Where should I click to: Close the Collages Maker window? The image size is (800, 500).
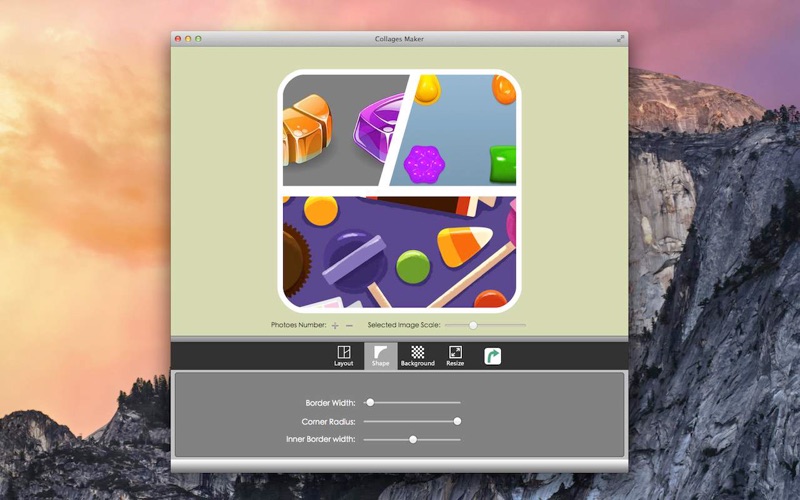178,39
